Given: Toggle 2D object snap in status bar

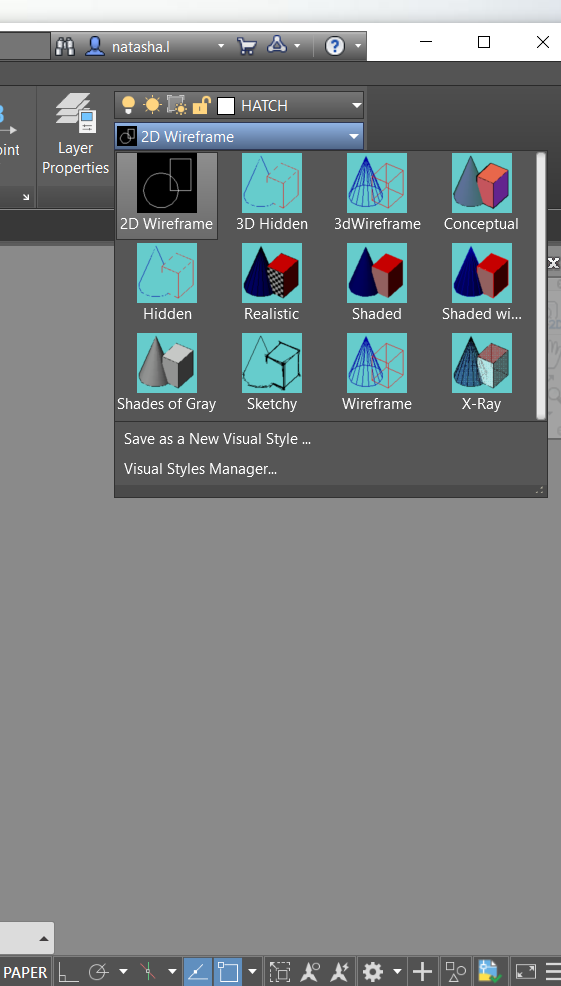Looking at the screenshot, I should (228, 972).
